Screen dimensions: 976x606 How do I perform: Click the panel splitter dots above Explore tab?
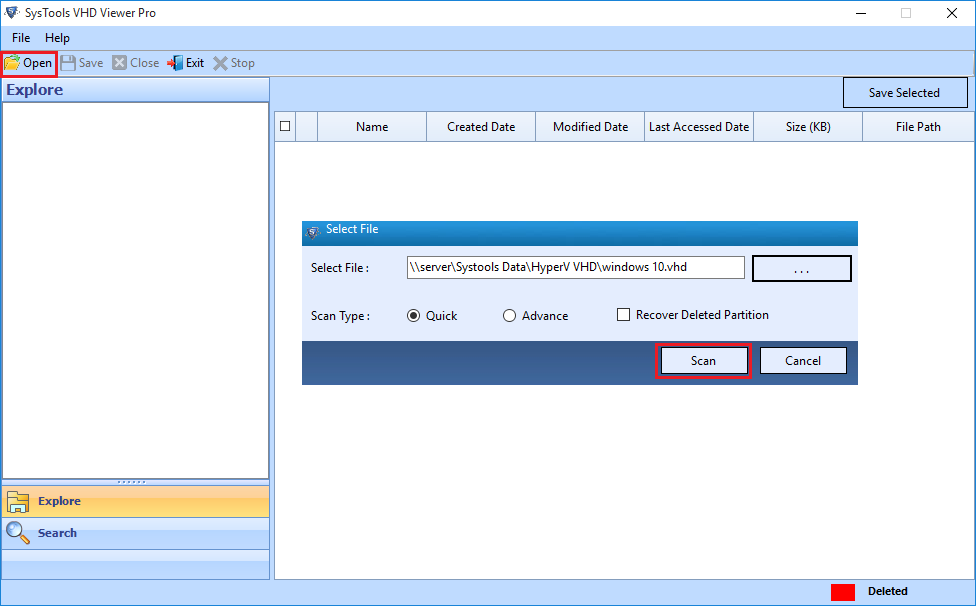(x=131, y=482)
